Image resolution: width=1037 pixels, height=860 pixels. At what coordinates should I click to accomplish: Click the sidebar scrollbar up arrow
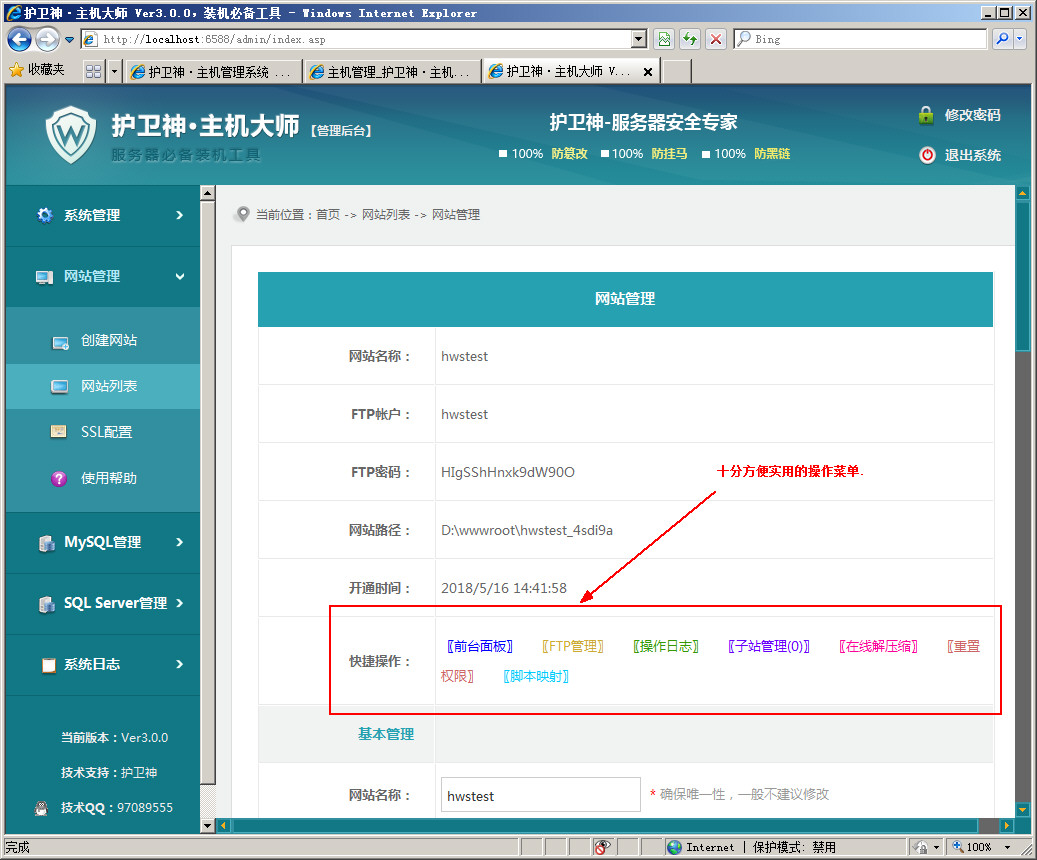click(208, 193)
